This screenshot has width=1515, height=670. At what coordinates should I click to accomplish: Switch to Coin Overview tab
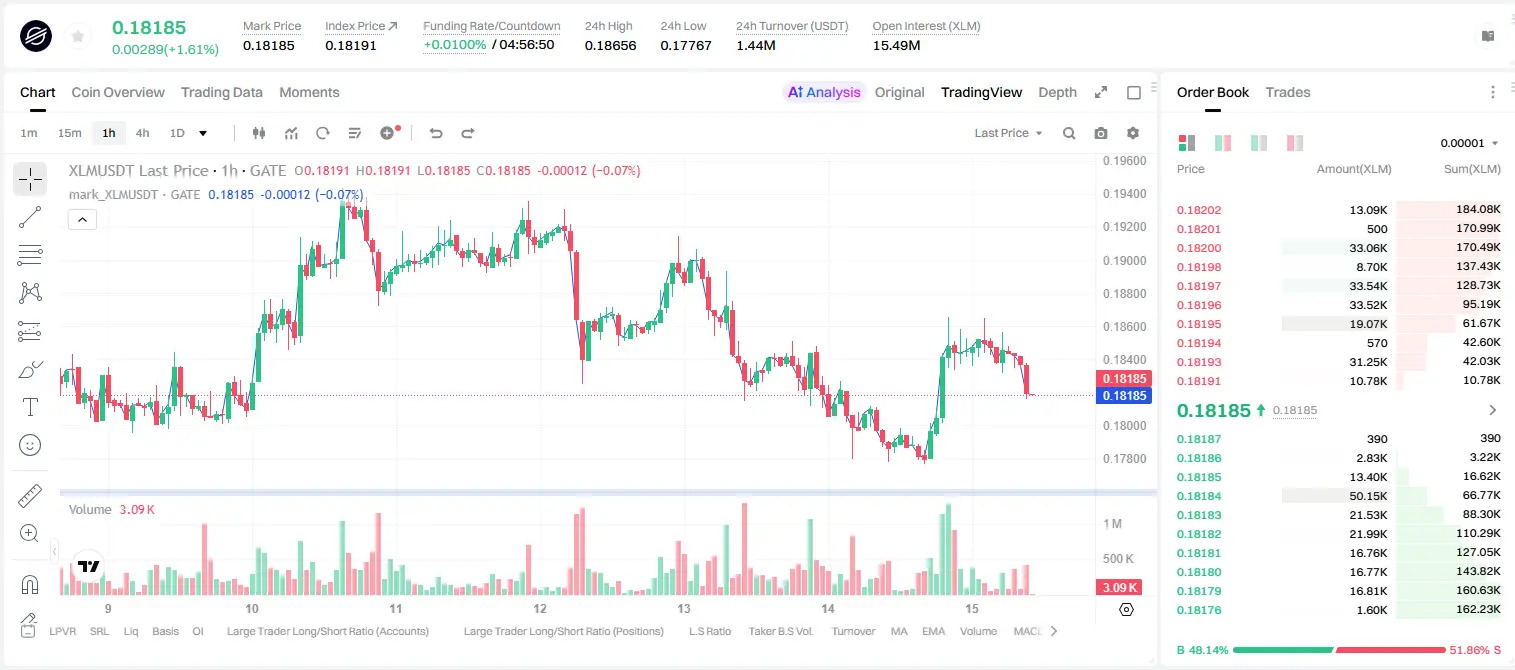(x=118, y=92)
